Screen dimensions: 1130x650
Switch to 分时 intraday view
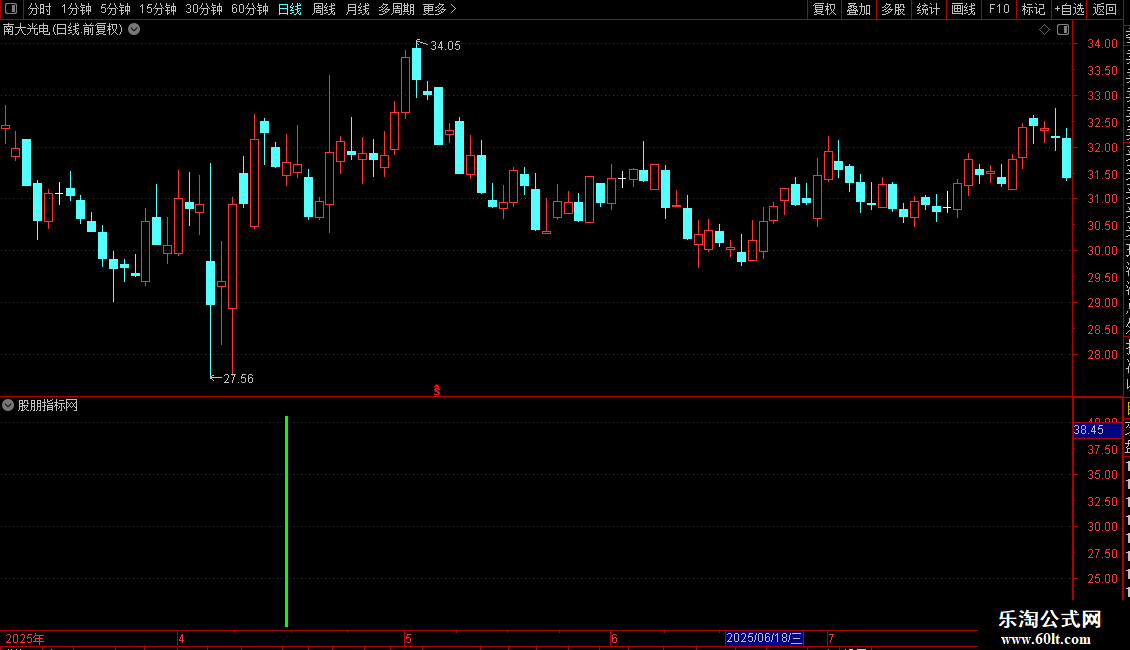pyautogui.click(x=40, y=9)
